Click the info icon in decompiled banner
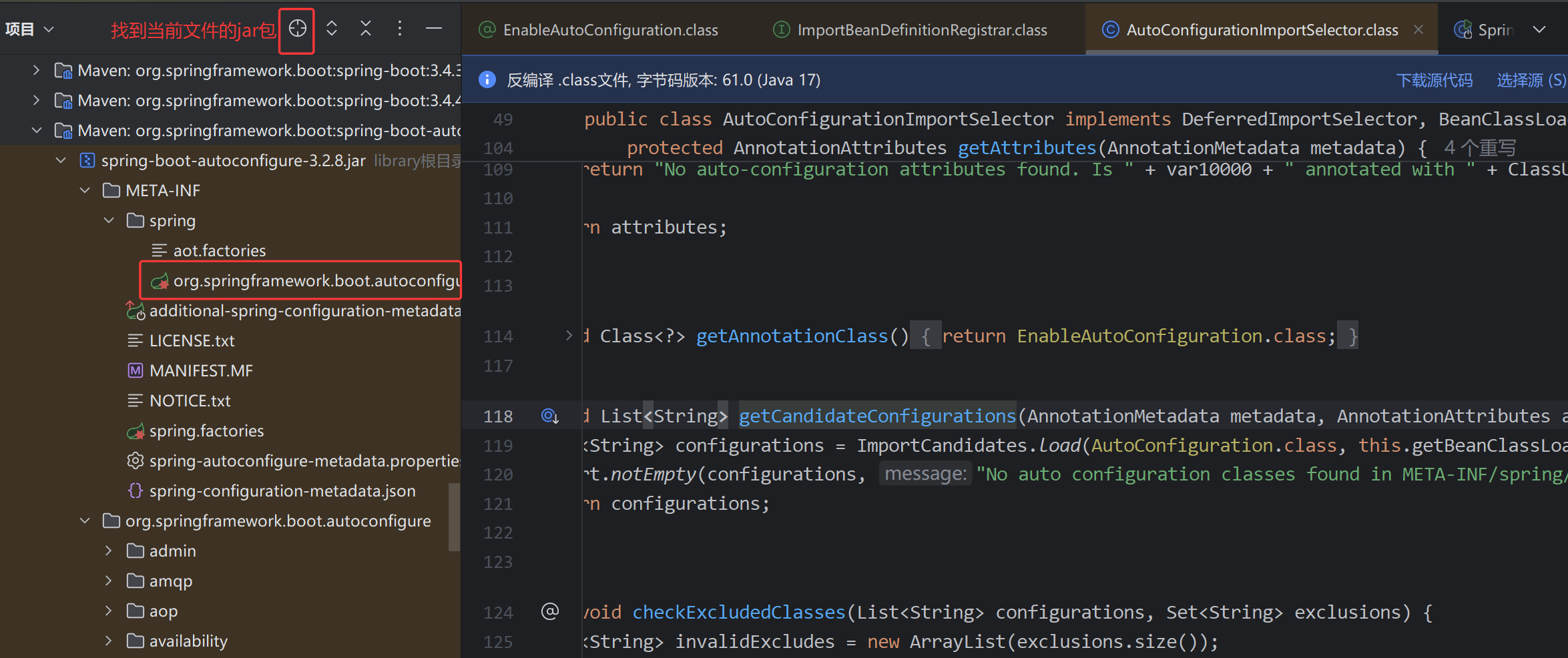The height and width of the screenshot is (658, 1568). coord(487,79)
